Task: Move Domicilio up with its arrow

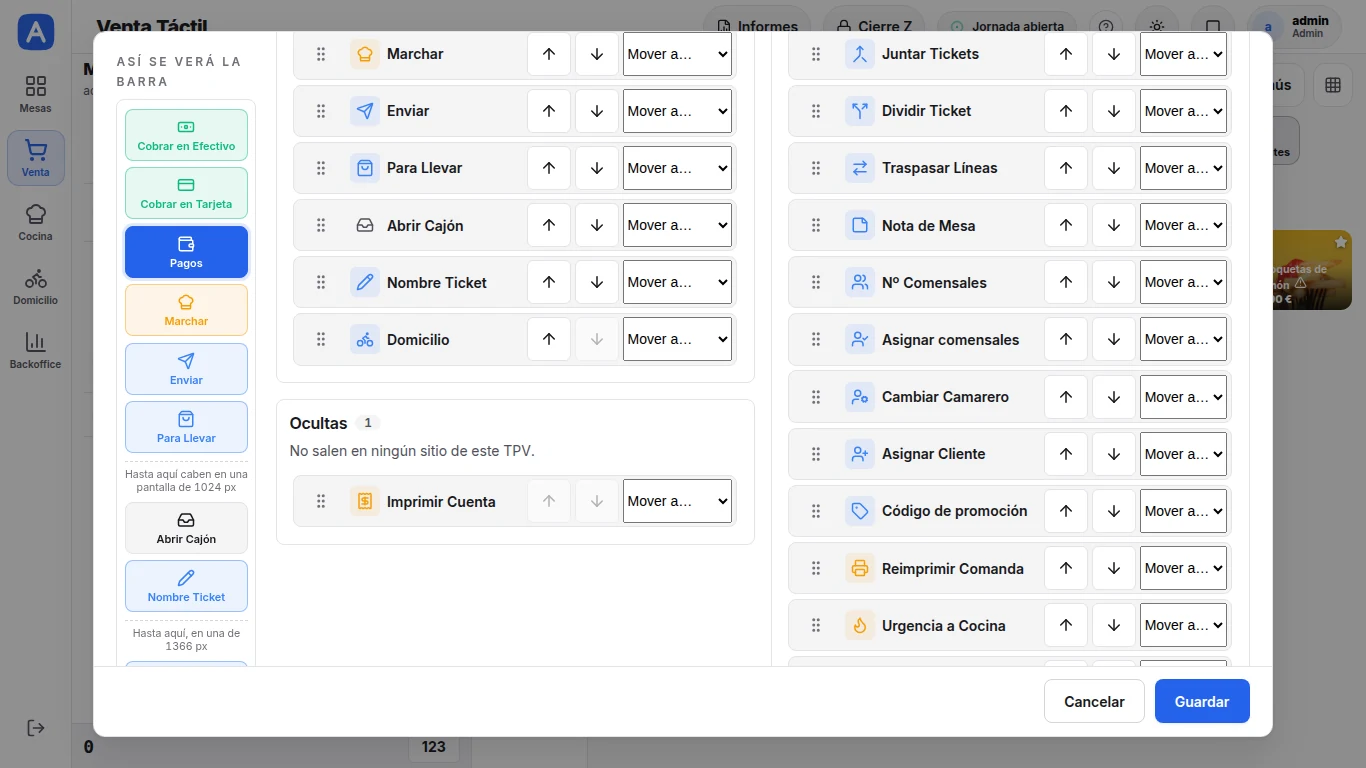Action: (x=549, y=339)
